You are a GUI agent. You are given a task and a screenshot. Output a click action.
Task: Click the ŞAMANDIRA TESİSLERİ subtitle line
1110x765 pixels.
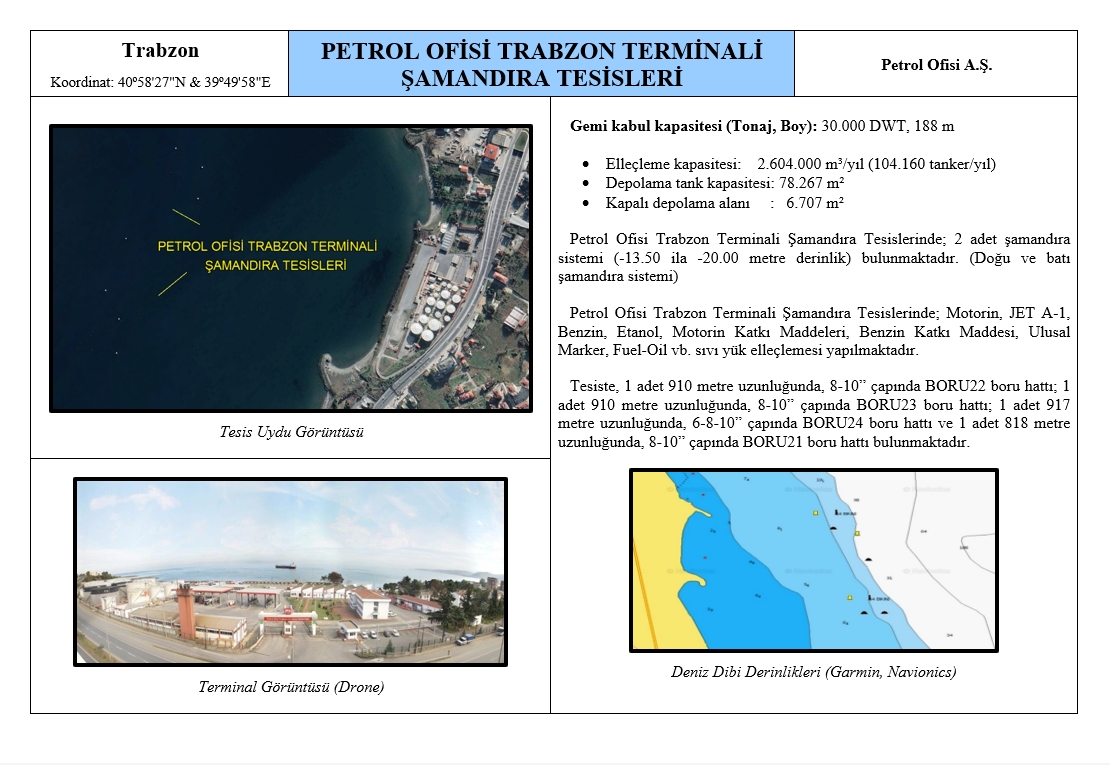542,78
